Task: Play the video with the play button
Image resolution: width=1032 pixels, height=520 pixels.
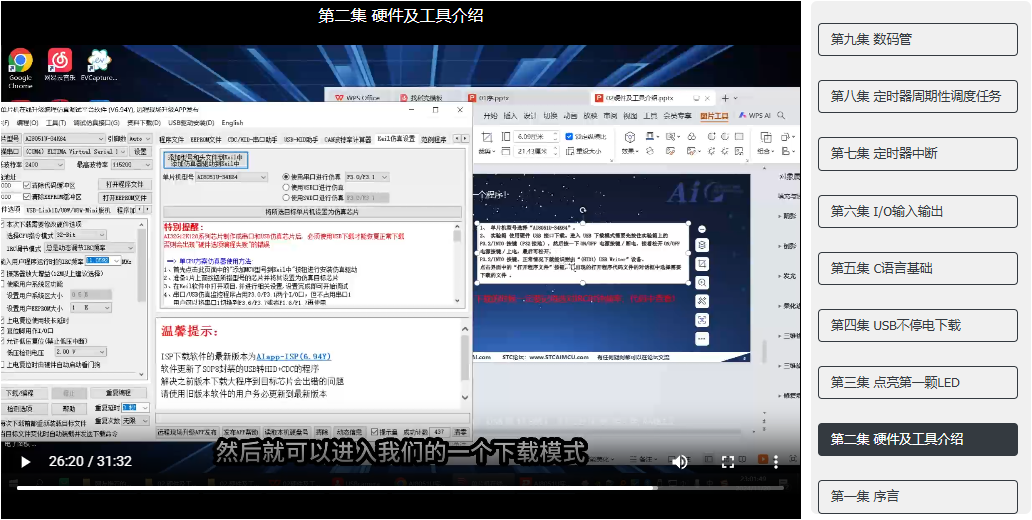Action: click(26, 462)
